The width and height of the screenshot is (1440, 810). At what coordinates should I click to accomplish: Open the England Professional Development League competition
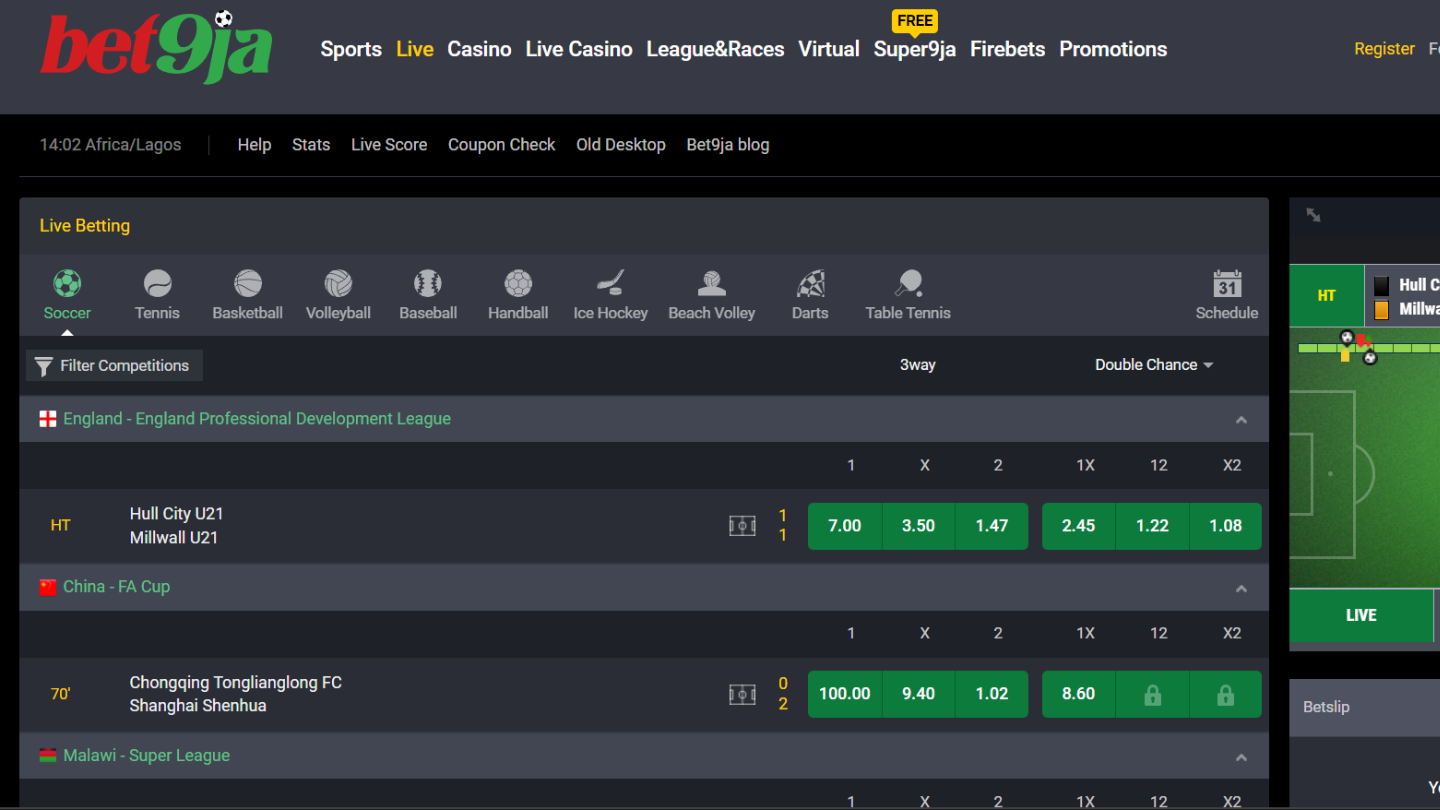[257, 419]
